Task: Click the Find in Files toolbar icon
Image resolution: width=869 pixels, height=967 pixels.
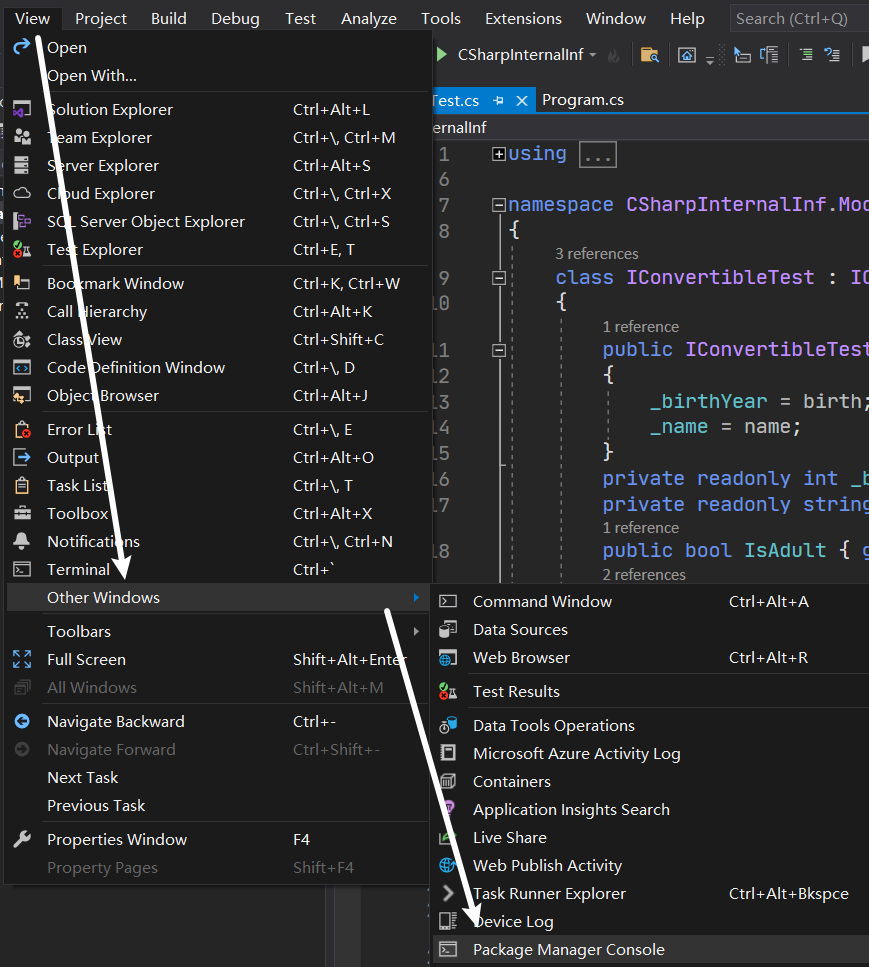Action: click(649, 55)
